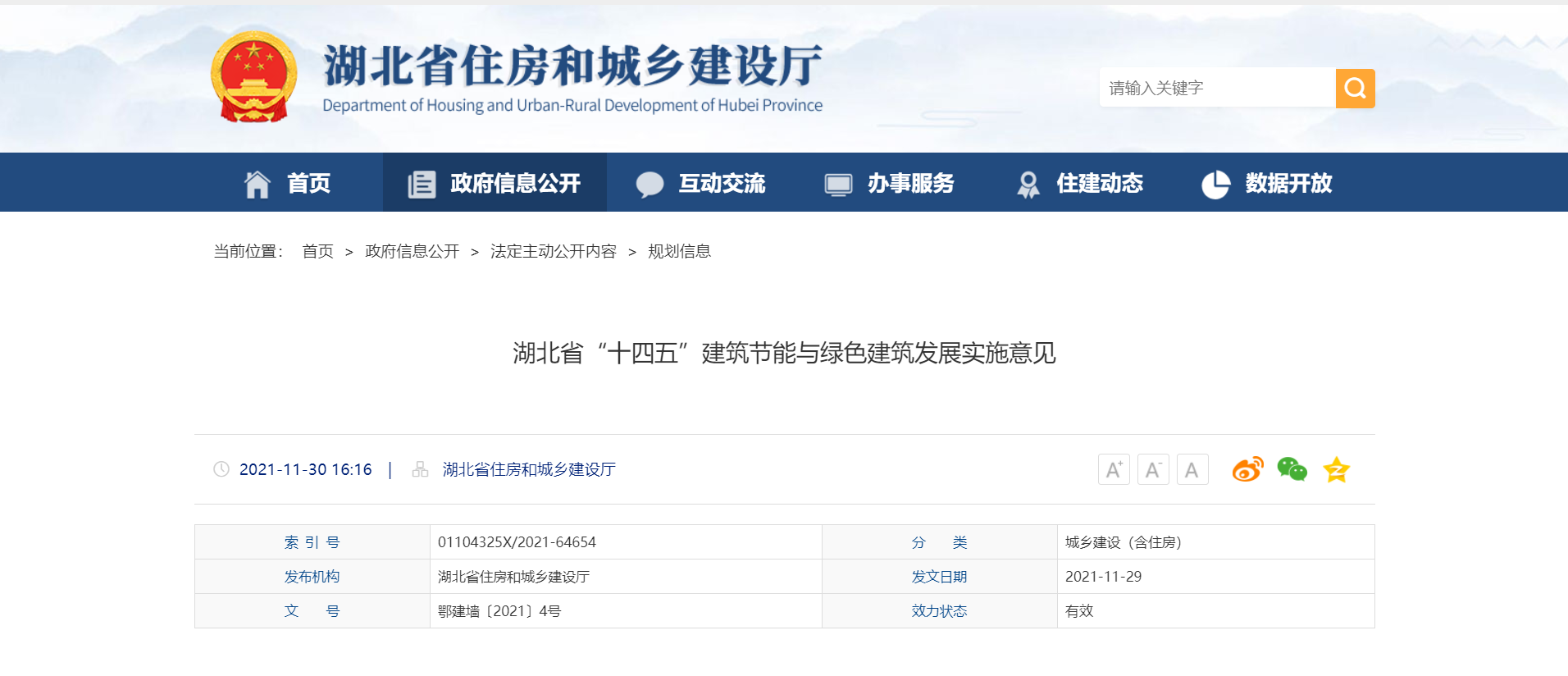Viewport: 1568px width, 676px height.
Task: Open the 首页 home navigation tab
Action: [288, 183]
